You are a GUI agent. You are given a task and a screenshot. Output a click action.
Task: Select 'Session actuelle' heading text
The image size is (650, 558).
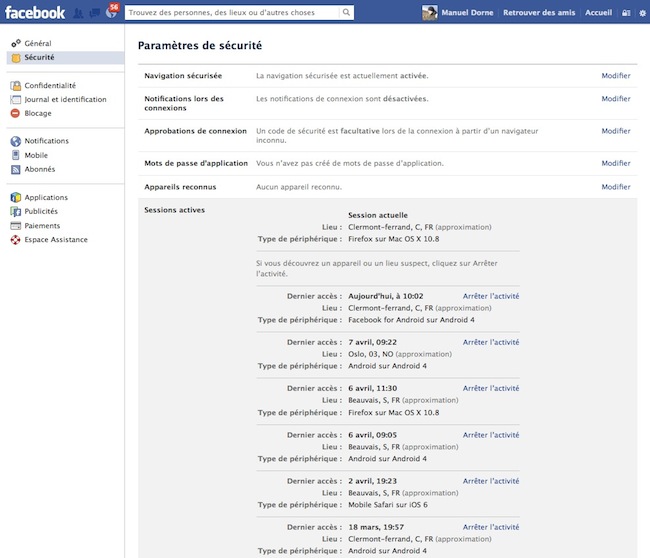(x=378, y=215)
